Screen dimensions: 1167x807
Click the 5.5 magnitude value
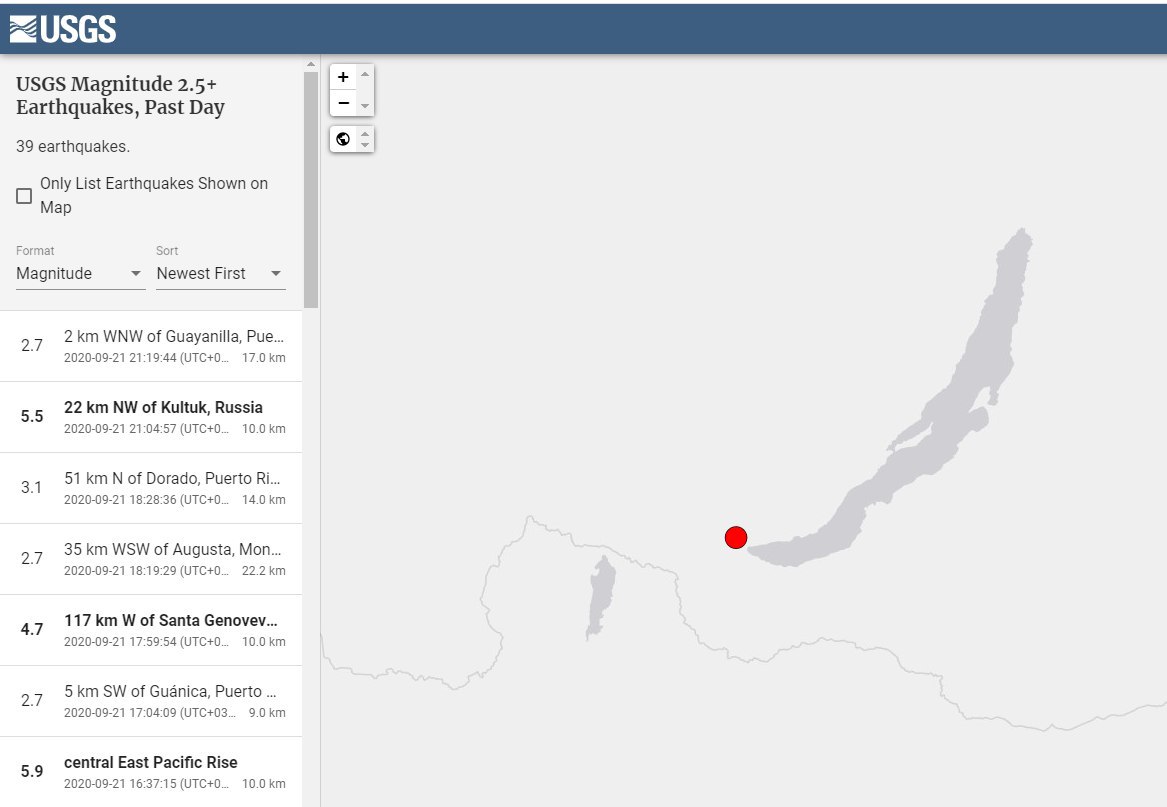point(32,416)
